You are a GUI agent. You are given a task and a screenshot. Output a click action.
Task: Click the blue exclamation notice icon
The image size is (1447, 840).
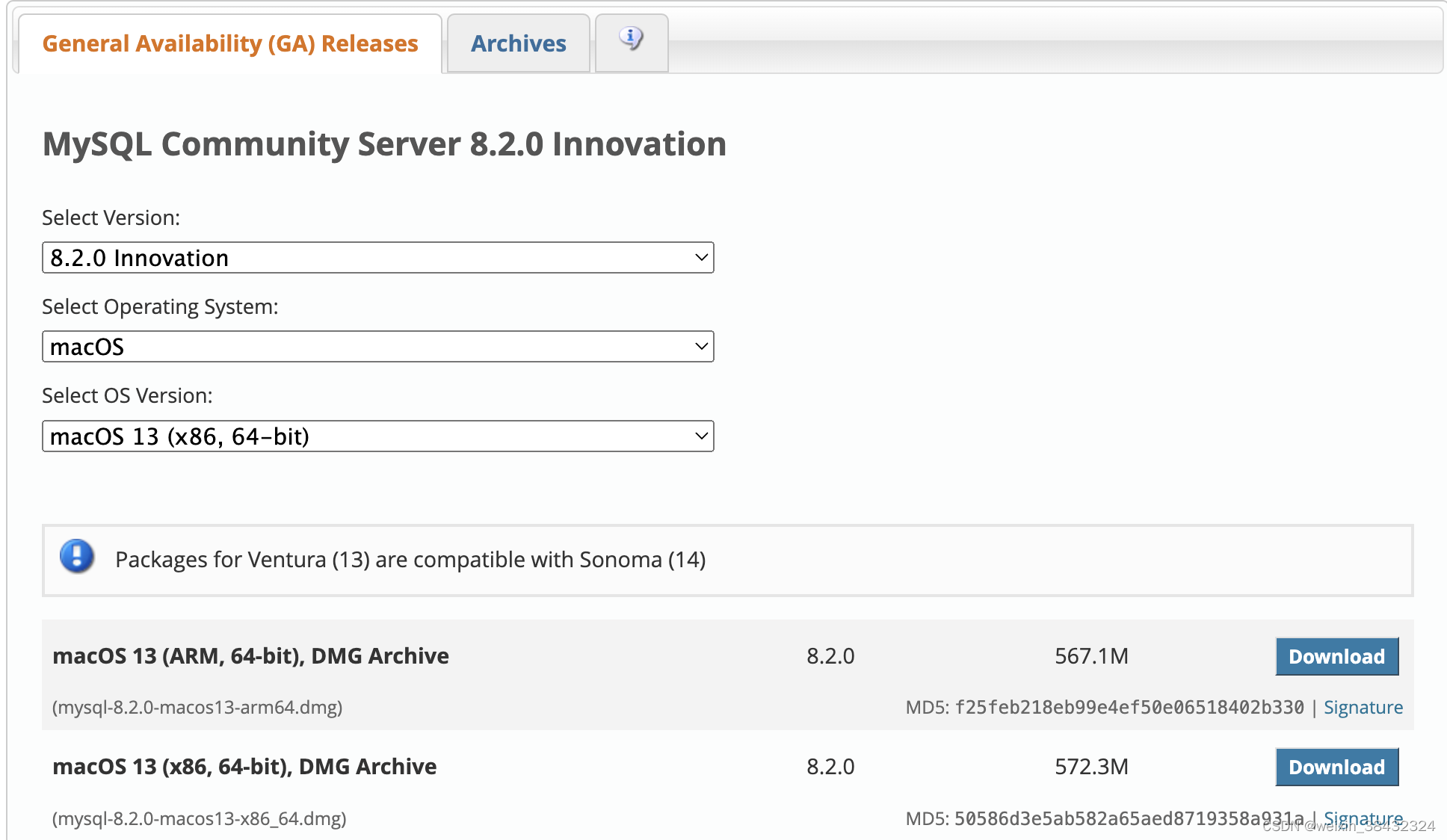coord(76,557)
